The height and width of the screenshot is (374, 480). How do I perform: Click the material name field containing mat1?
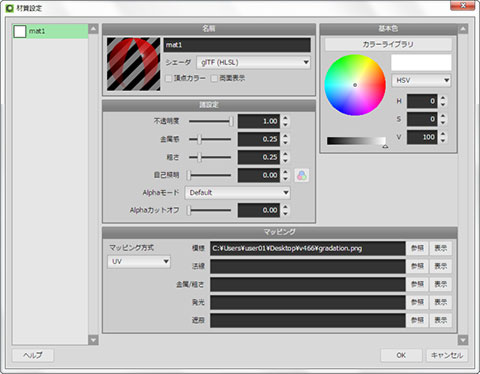237,45
